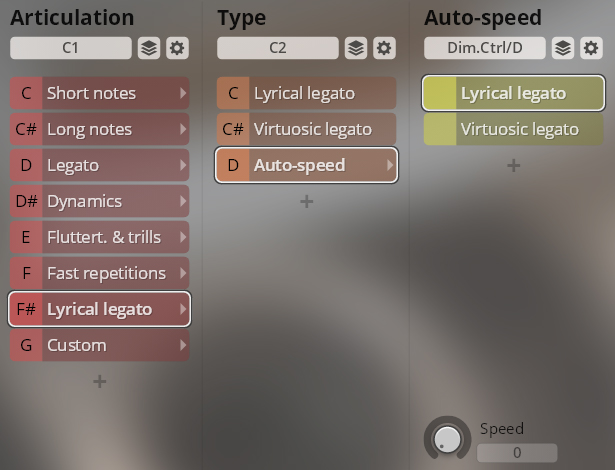This screenshot has height=470, width=615.
Task: Expand the Fast repetitions arrow
Action: [x=182, y=273]
